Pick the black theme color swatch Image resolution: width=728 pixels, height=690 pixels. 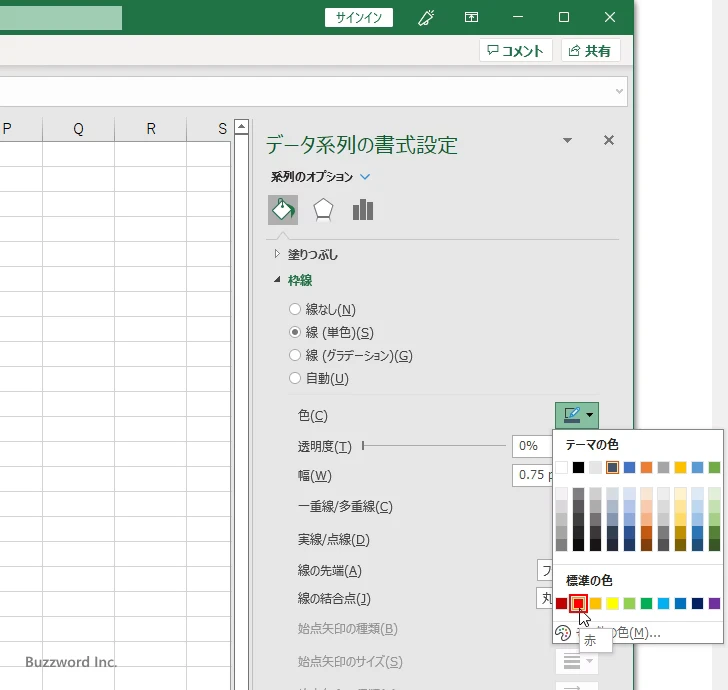[578, 467]
